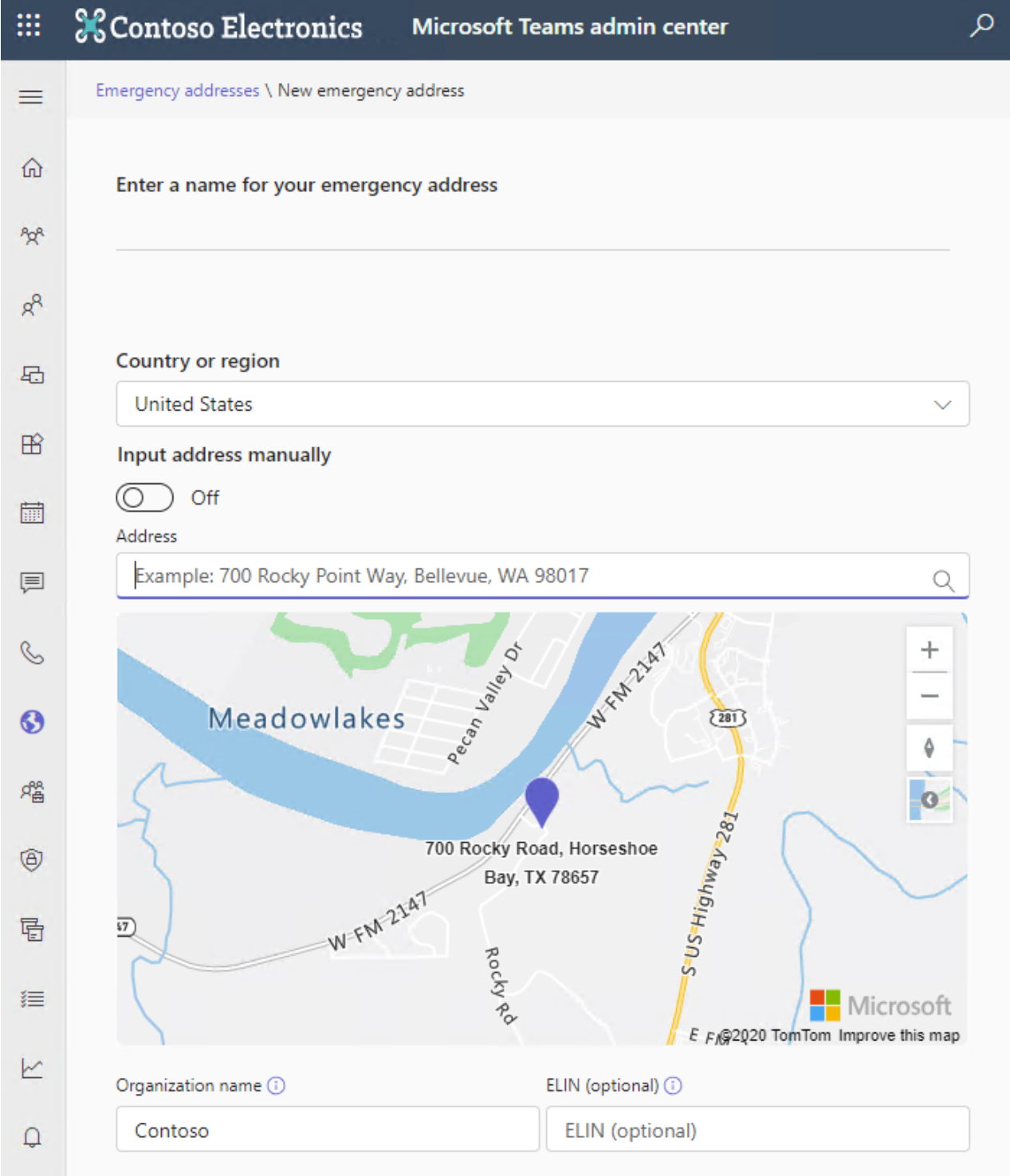Toggle Input address manually switch
Image resolution: width=1010 pixels, height=1176 pixels.
144,498
